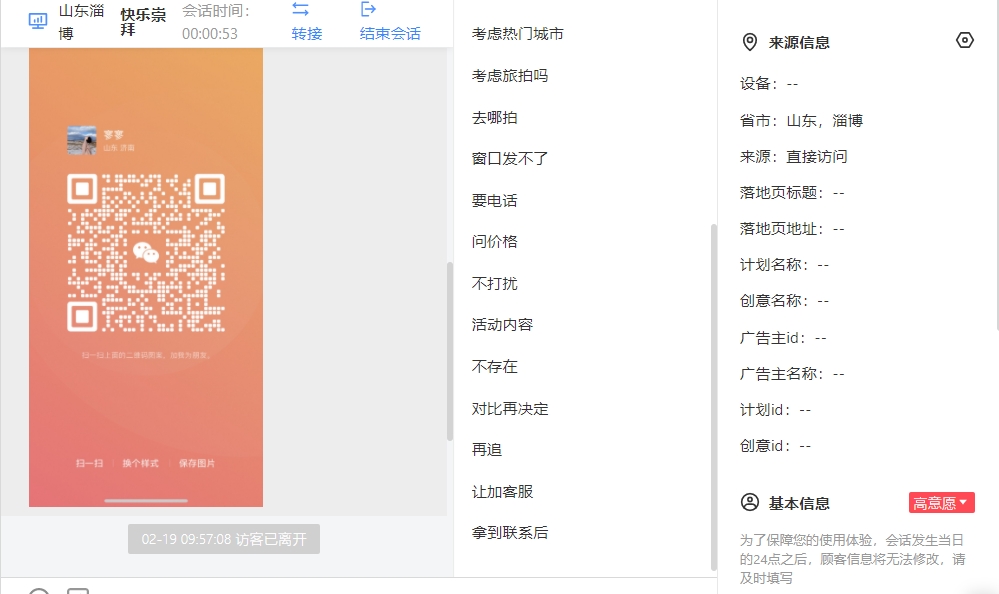
Task: Click the 广告主名称 info row
Action: click(x=792, y=374)
